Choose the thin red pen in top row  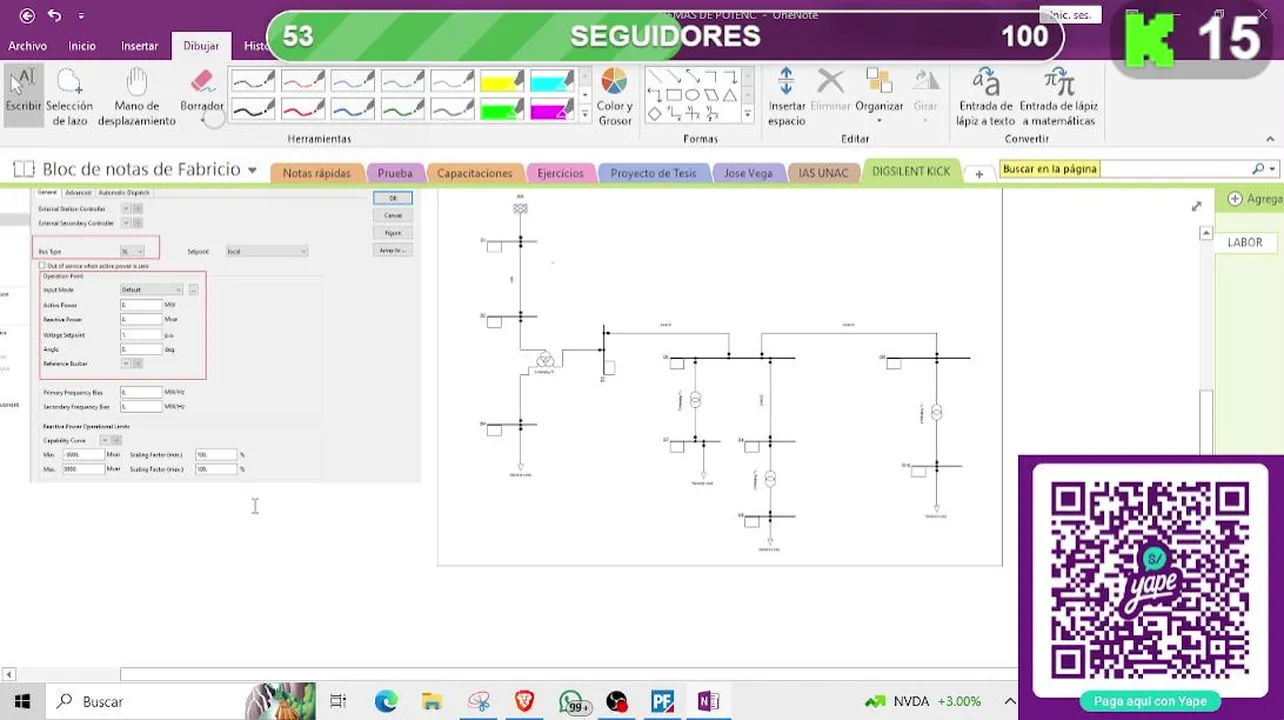pyautogui.click(x=303, y=81)
